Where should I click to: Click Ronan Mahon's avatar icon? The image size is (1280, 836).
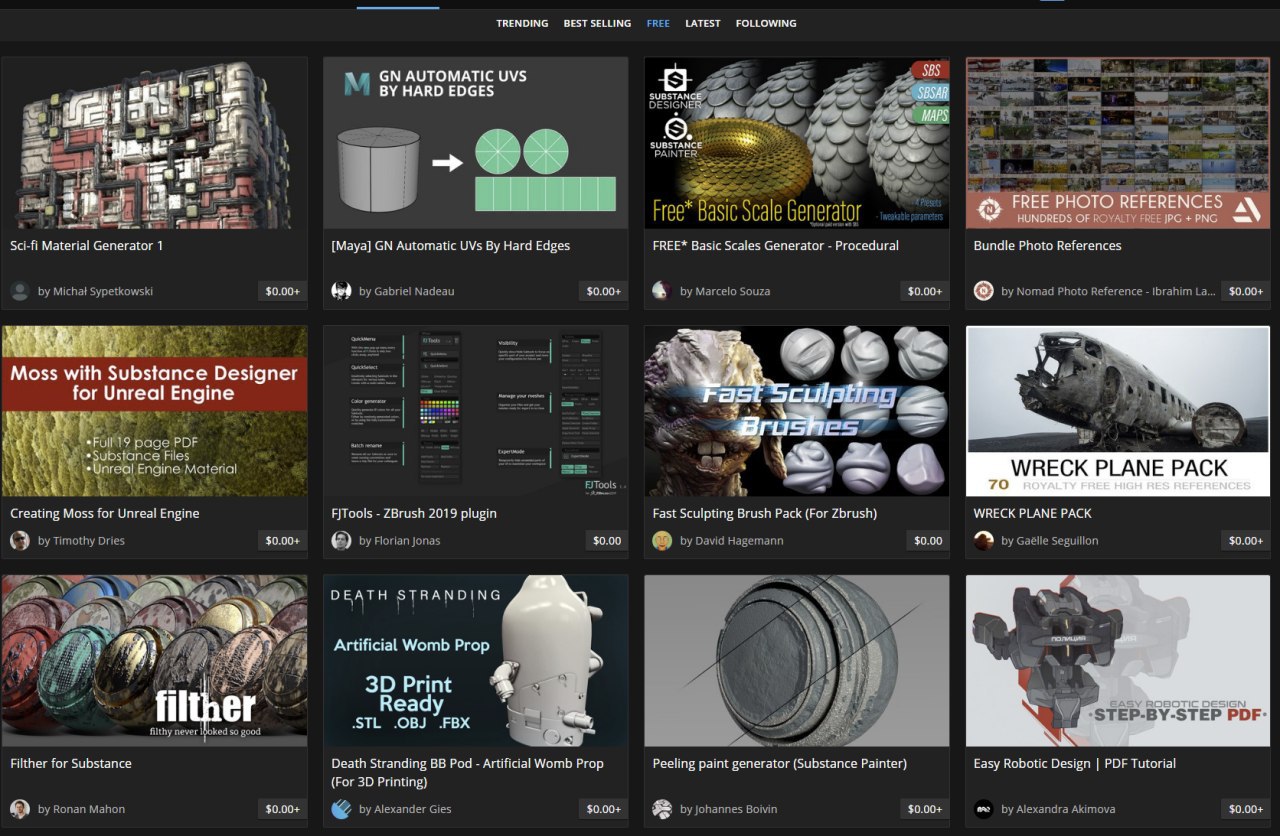pos(20,809)
